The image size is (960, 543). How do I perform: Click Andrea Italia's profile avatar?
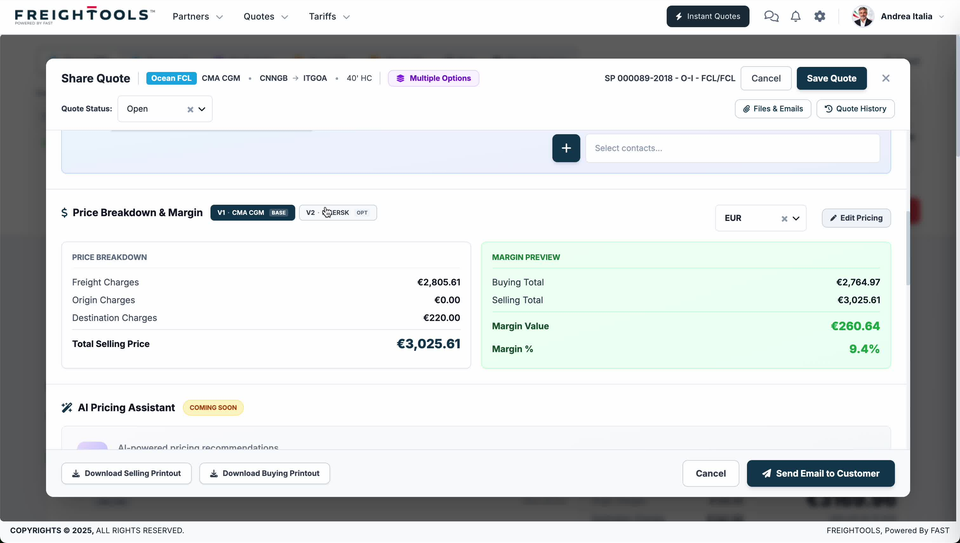pos(863,17)
